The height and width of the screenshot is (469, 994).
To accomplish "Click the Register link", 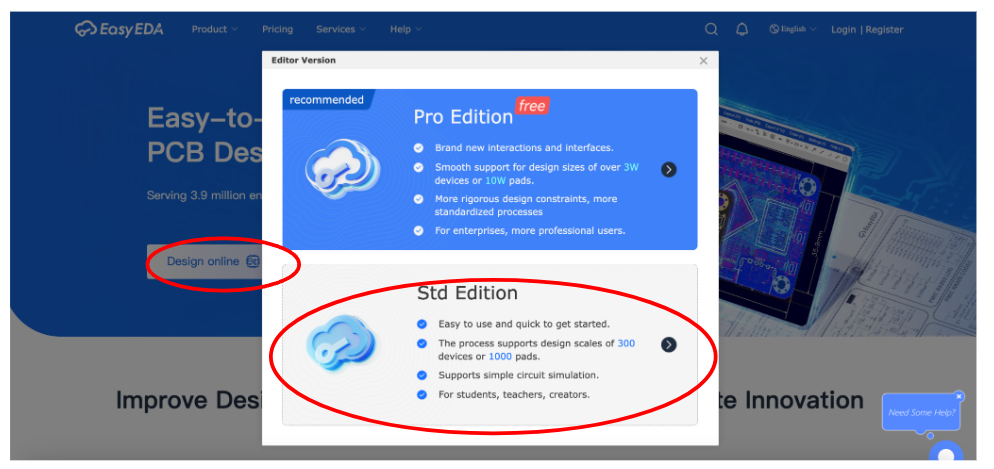I will (884, 29).
